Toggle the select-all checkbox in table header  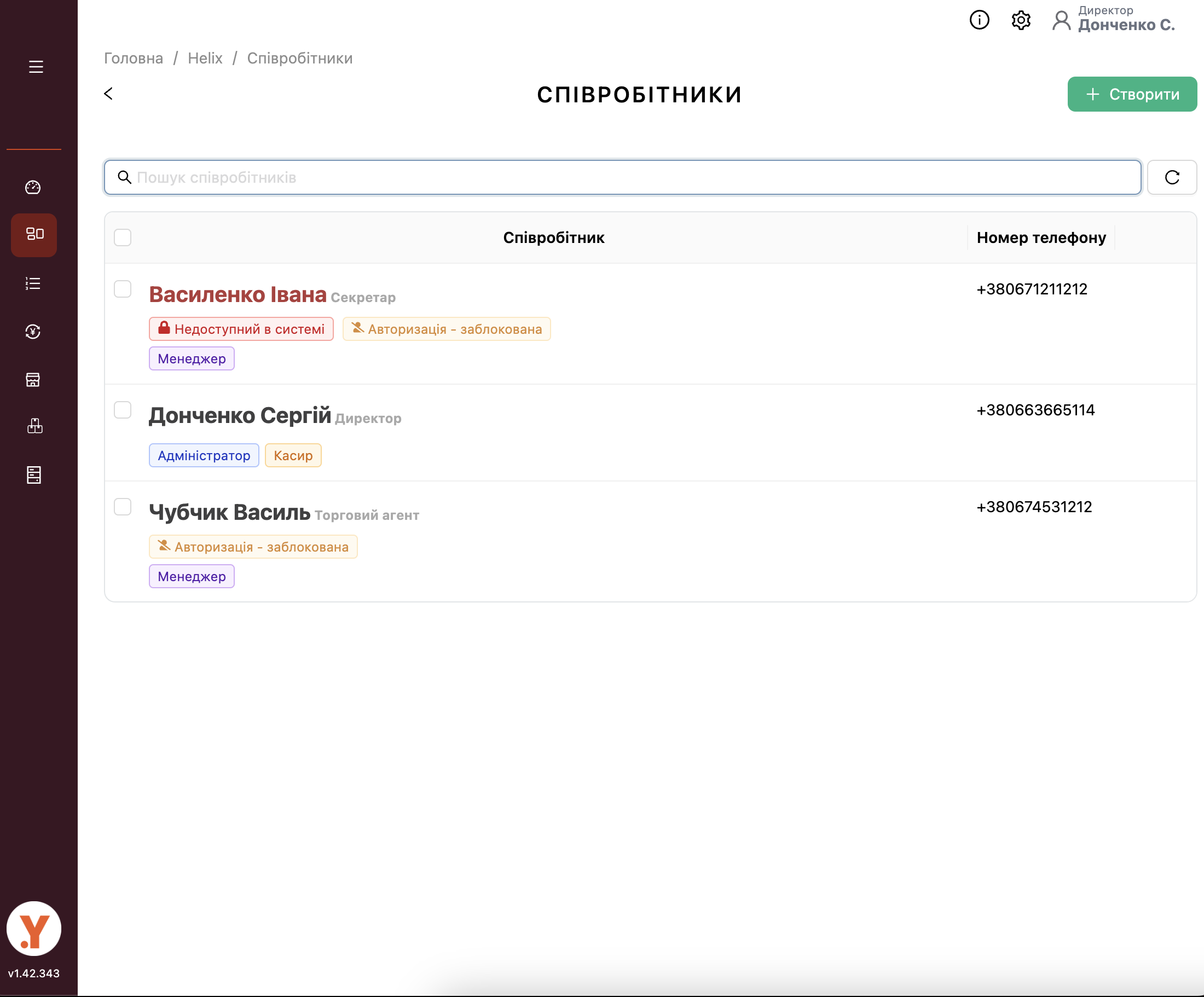coord(123,237)
